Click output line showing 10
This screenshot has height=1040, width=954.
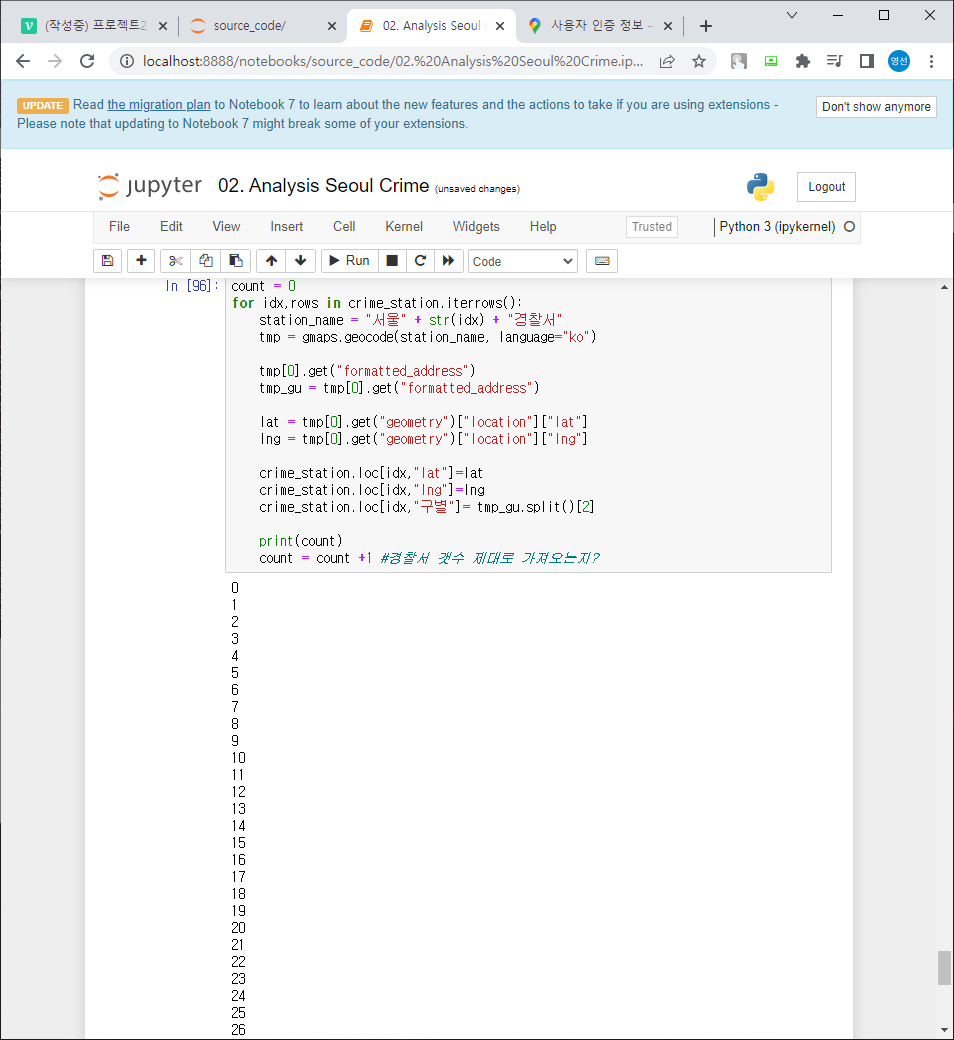click(x=239, y=758)
